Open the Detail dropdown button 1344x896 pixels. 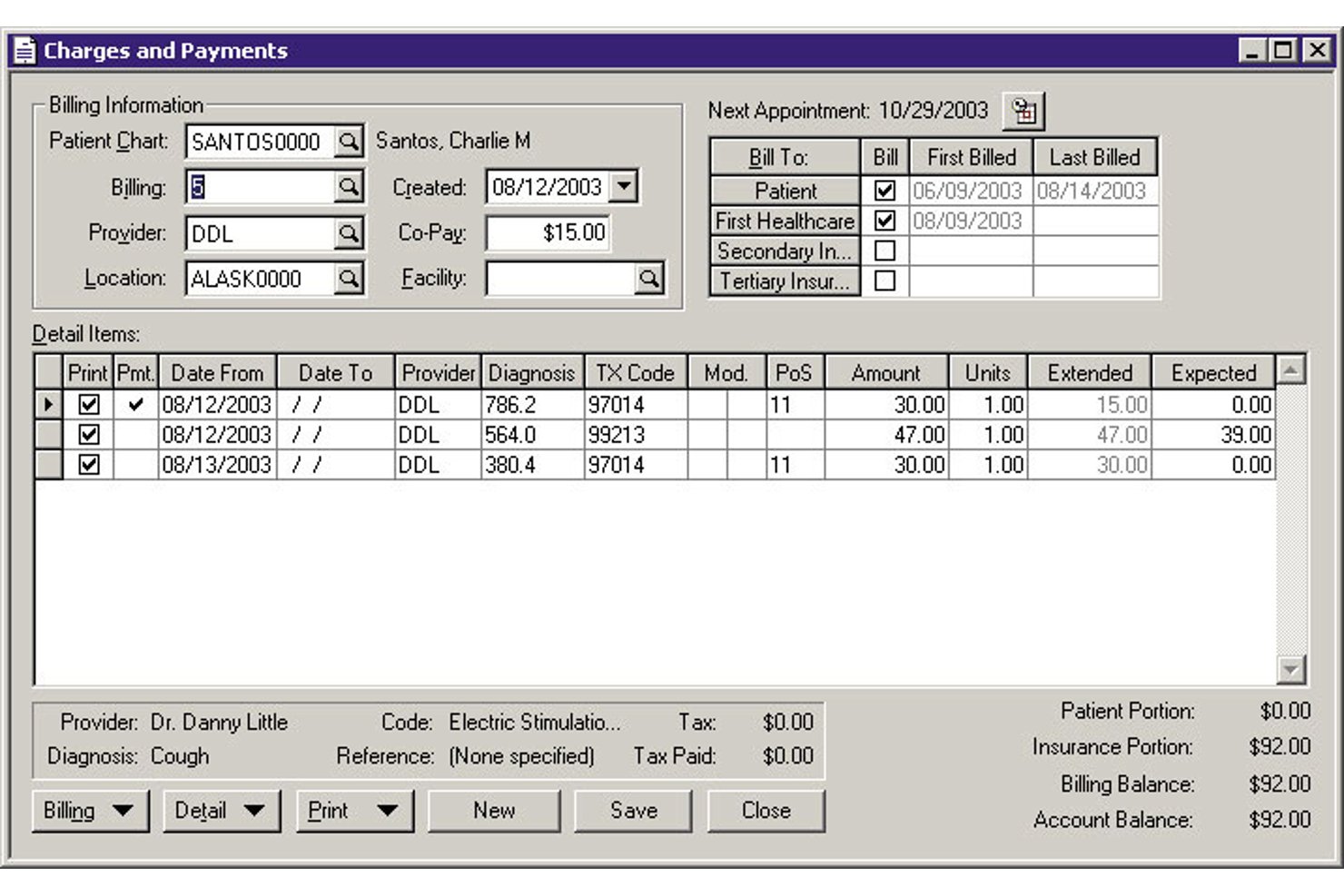pos(222,811)
